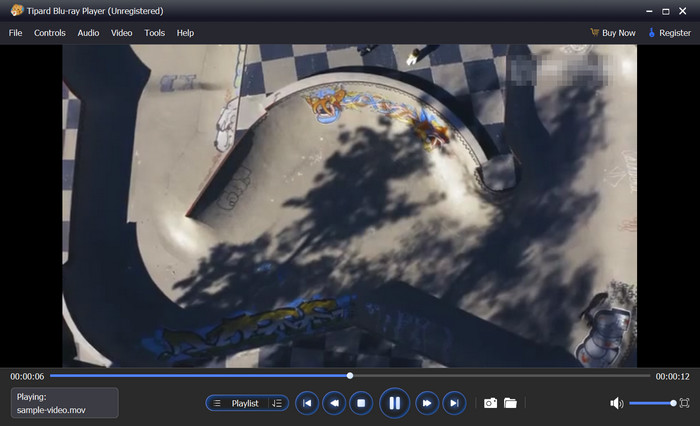Skip to the next track
Screen dimensions: 700x426
(454, 403)
